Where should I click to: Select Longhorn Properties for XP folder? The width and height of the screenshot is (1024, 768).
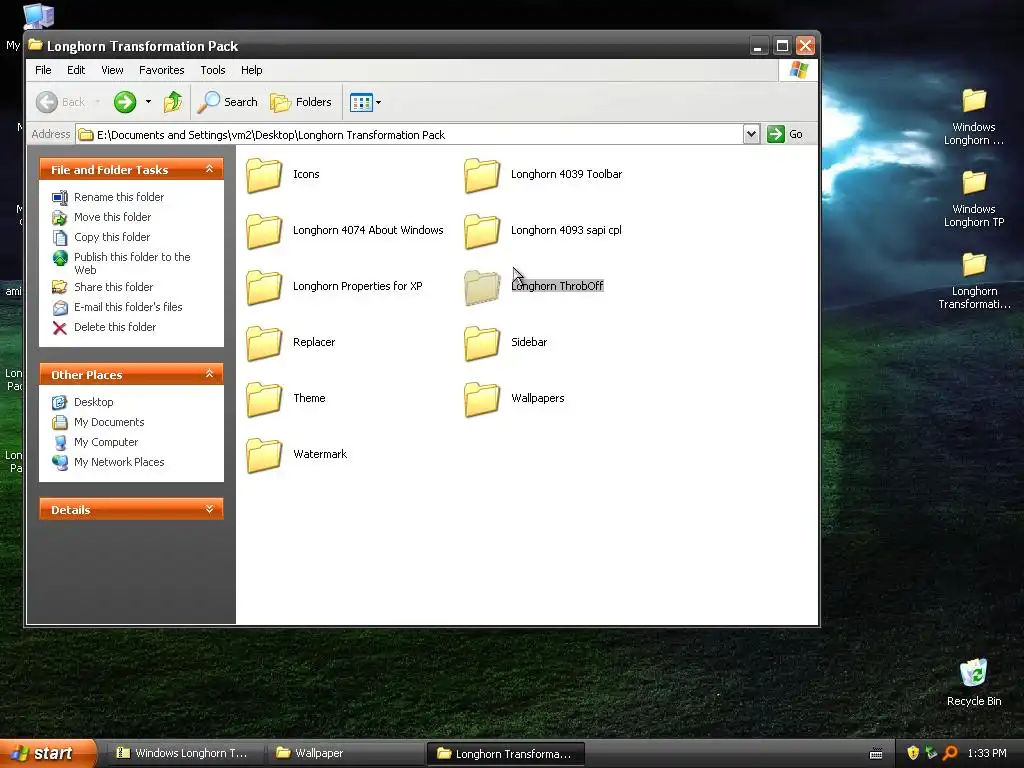click(x=334, y=287)
